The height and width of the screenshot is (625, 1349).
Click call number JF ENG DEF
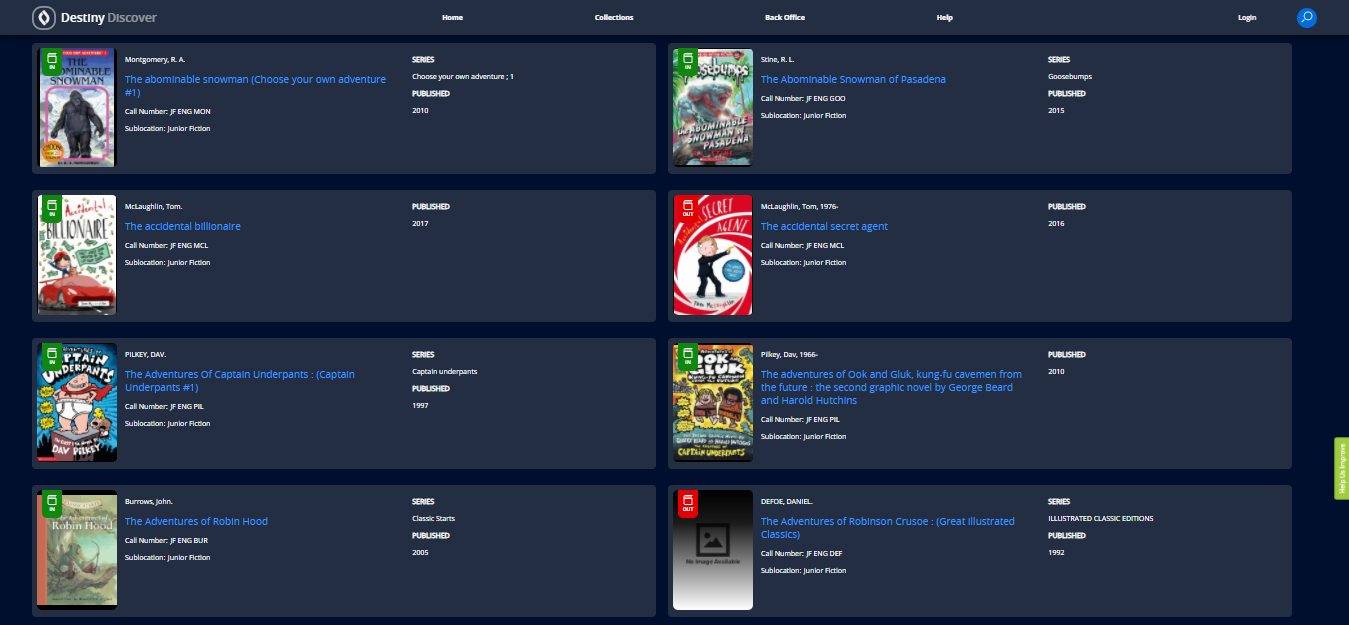(824, 553)
